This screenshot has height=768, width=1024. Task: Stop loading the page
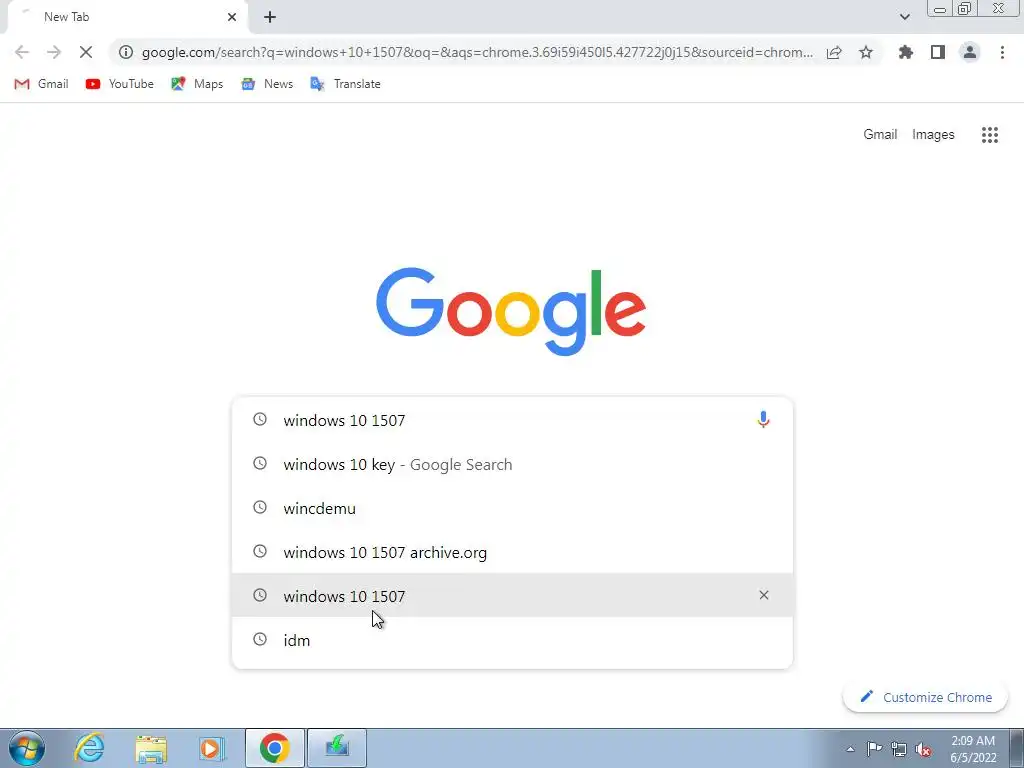pyautogui.click(x=86, y=52)
